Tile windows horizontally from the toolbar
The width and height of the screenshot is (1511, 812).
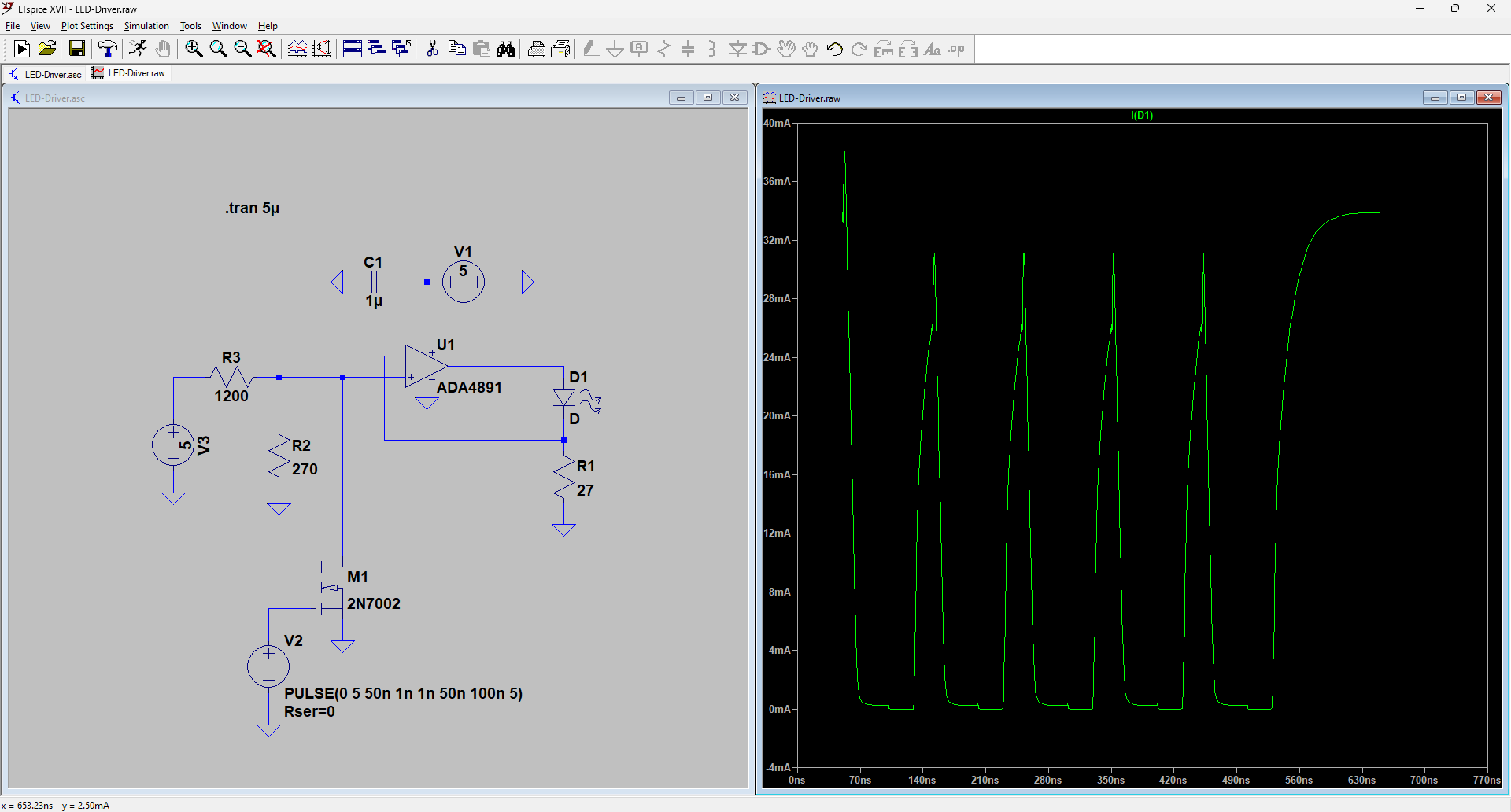tap(353, 49)
